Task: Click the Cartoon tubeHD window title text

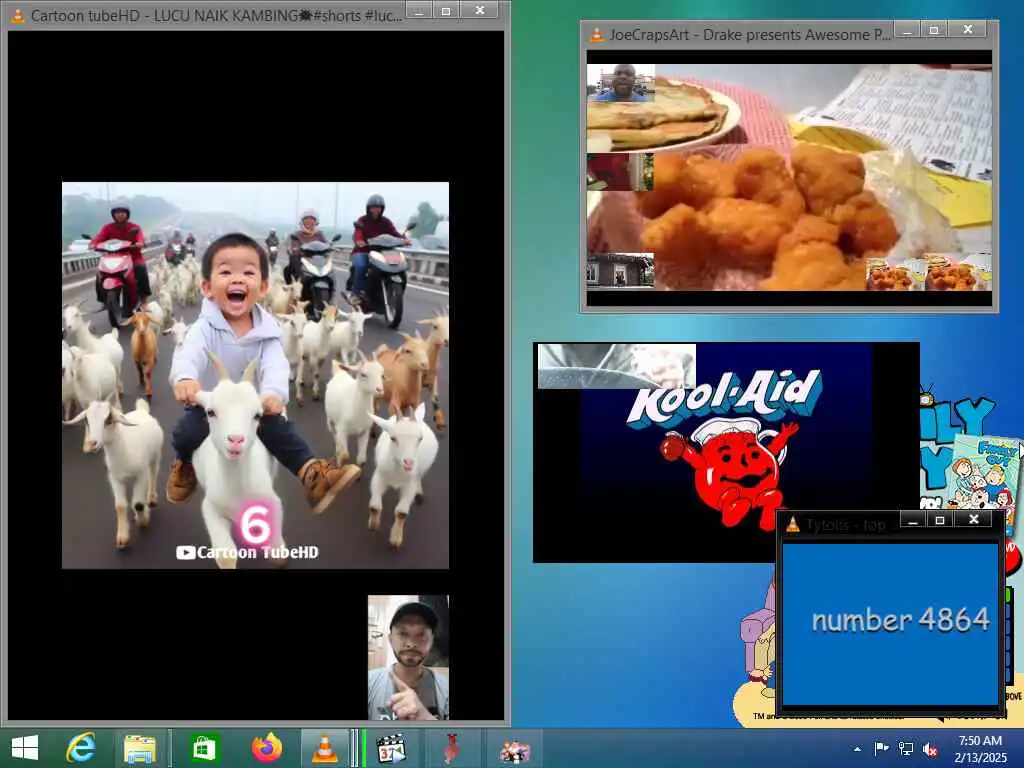Action: point(216,16)
